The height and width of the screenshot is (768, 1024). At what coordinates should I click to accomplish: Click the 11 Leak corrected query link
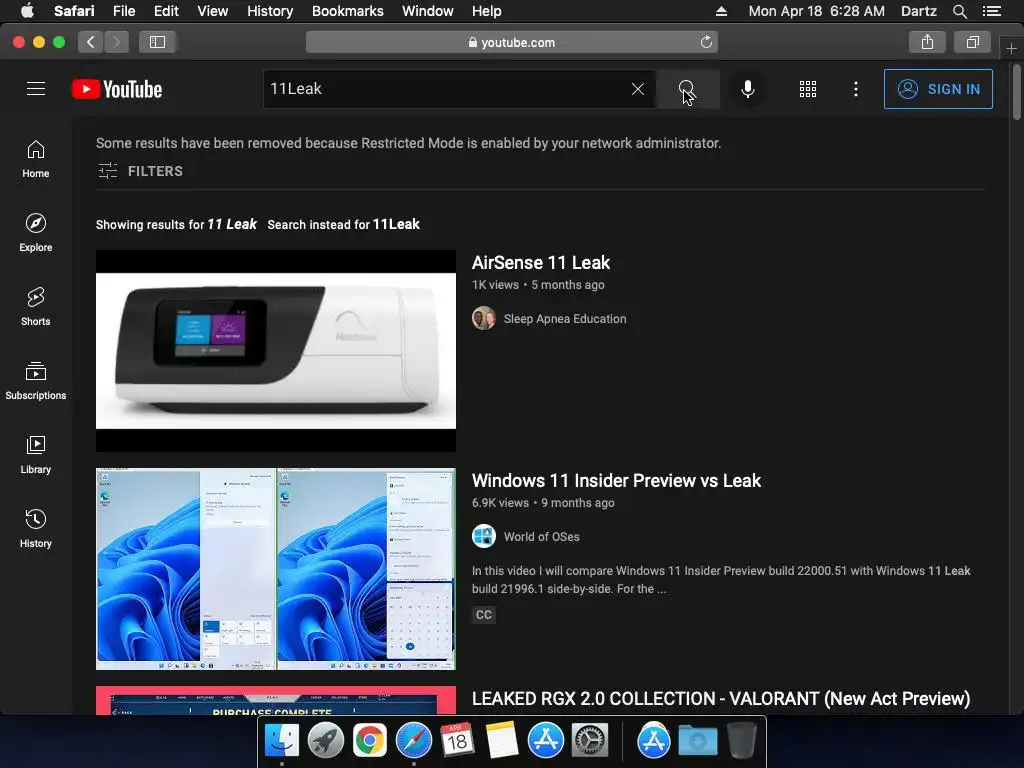tap(232, 224)
